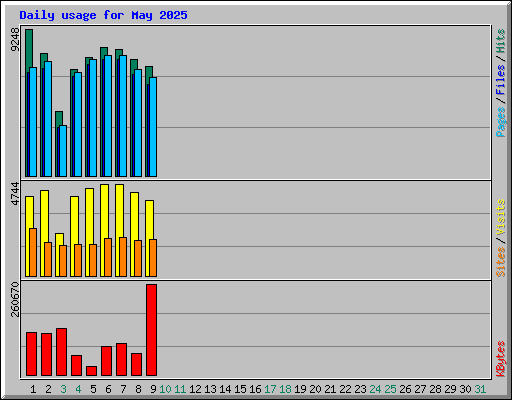Click the red KBytes bar for day 4
512x400 pixels.
tap(76, 366)
